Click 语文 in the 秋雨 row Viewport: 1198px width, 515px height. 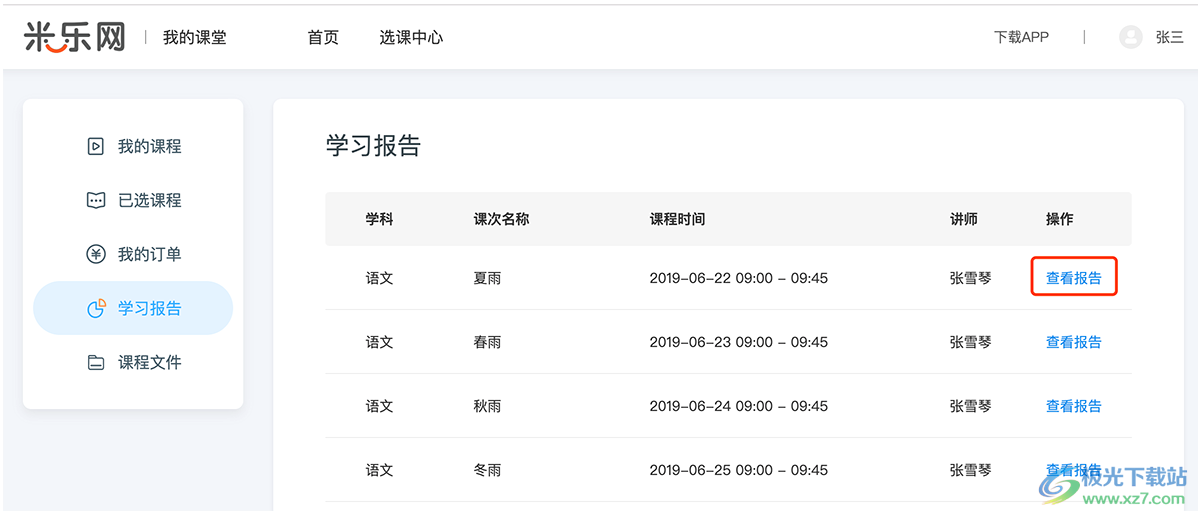[379, 406]
